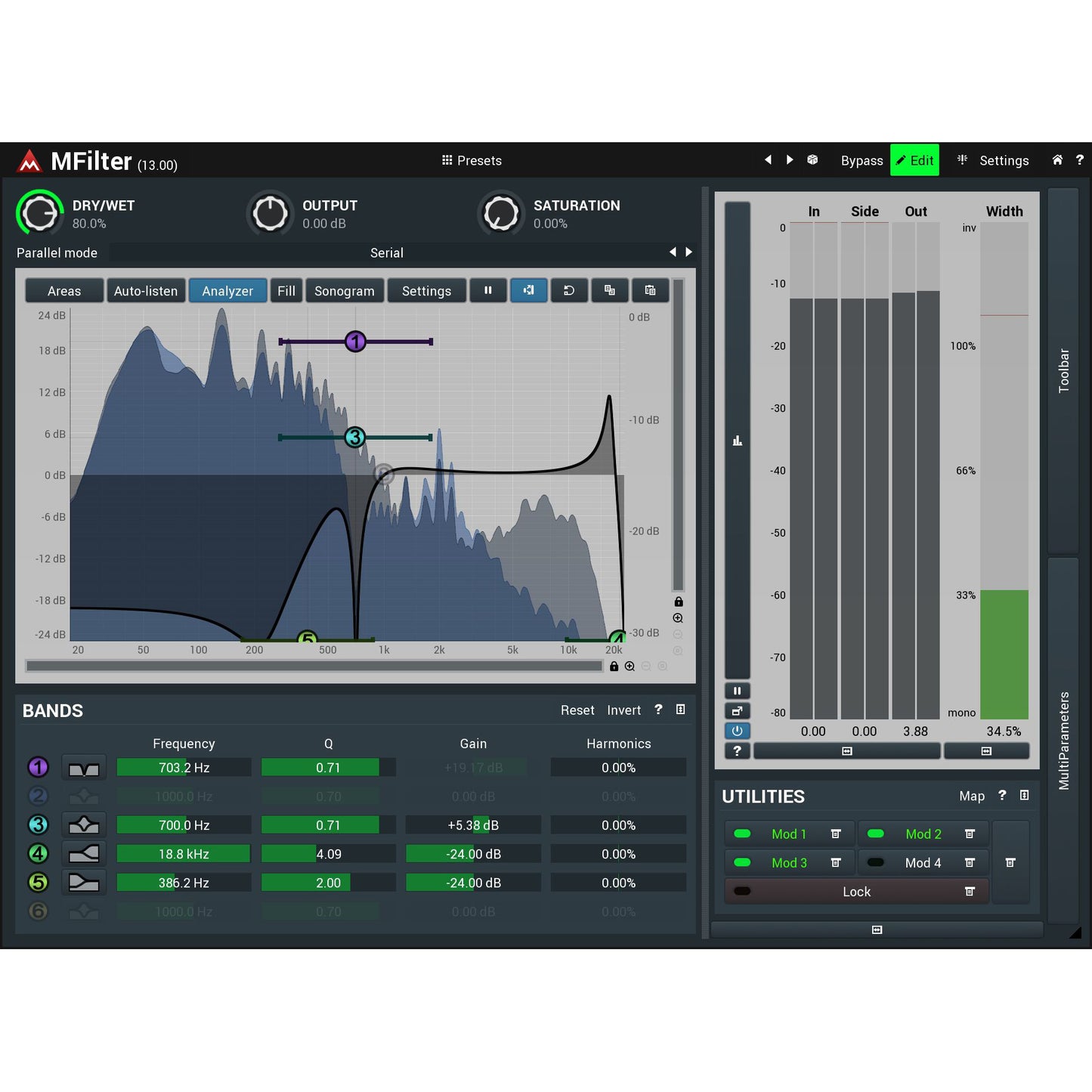1092x1092 pixels.
Task: Click right arrow next to Serial mode
Action: point(688,252)
